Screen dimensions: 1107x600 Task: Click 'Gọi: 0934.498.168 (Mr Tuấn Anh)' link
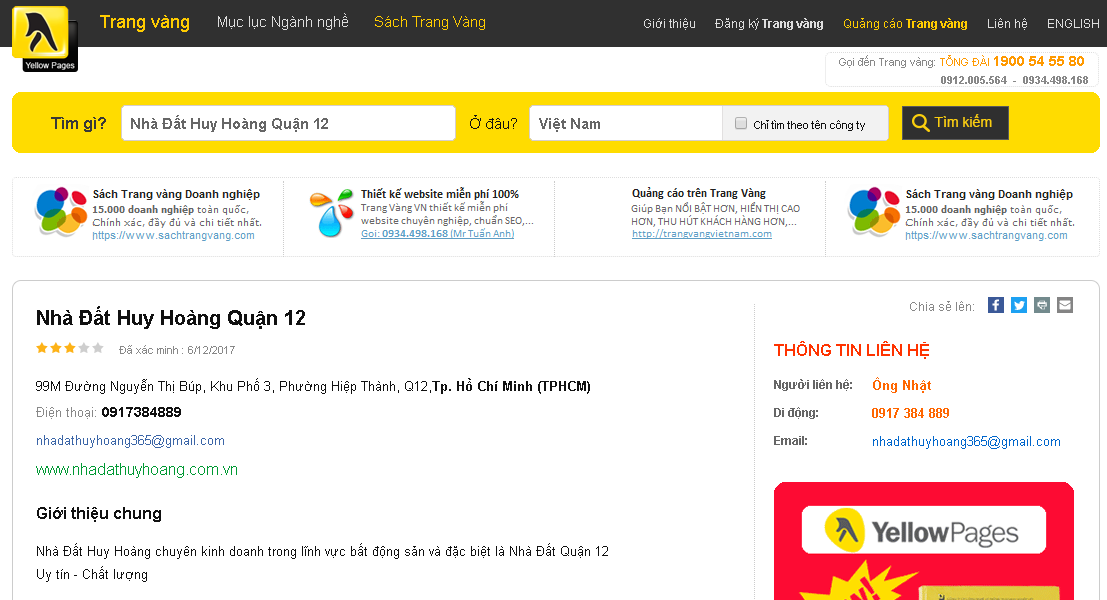[x=438, y=234]
